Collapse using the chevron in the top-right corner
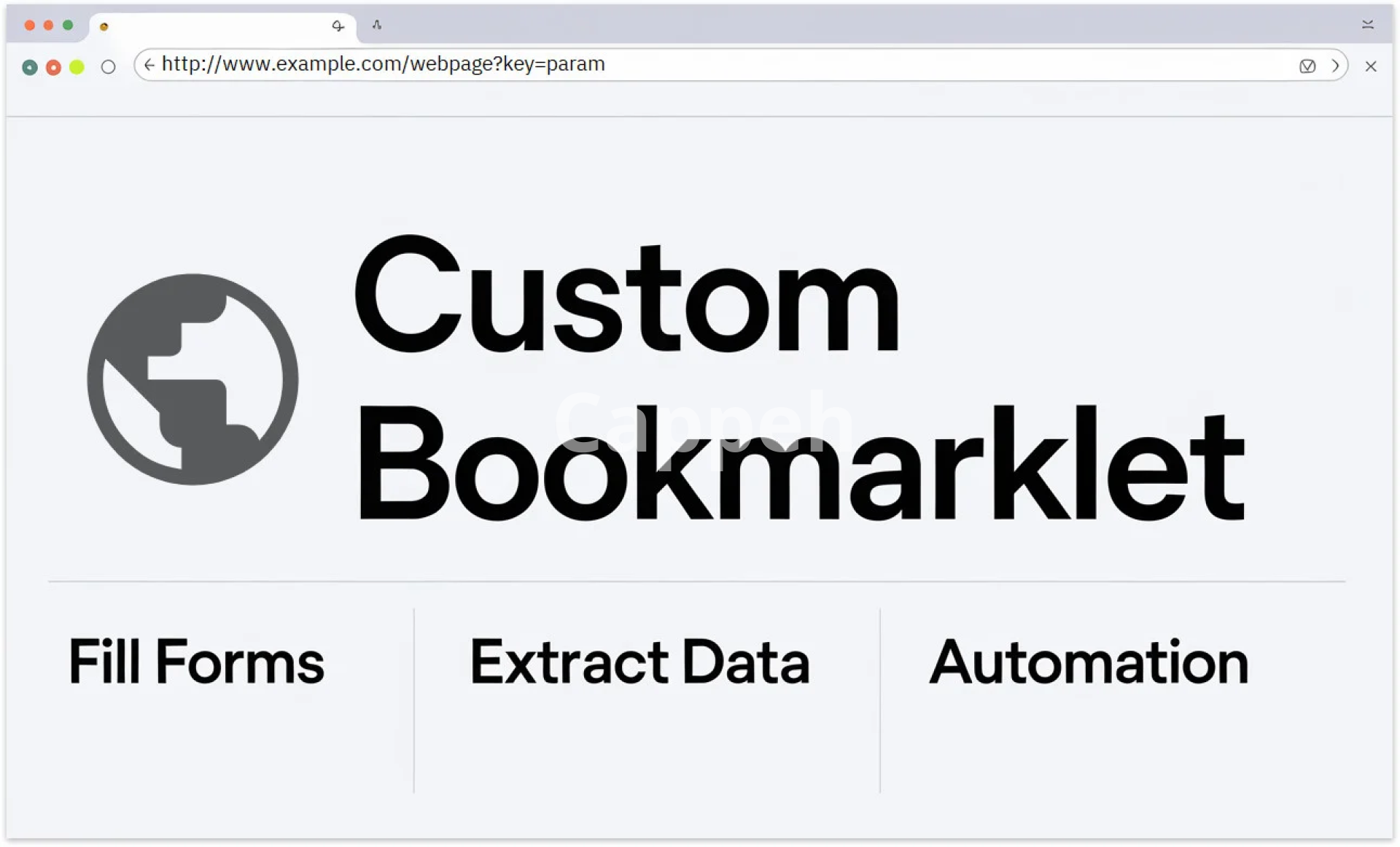 pos(1368,25)
